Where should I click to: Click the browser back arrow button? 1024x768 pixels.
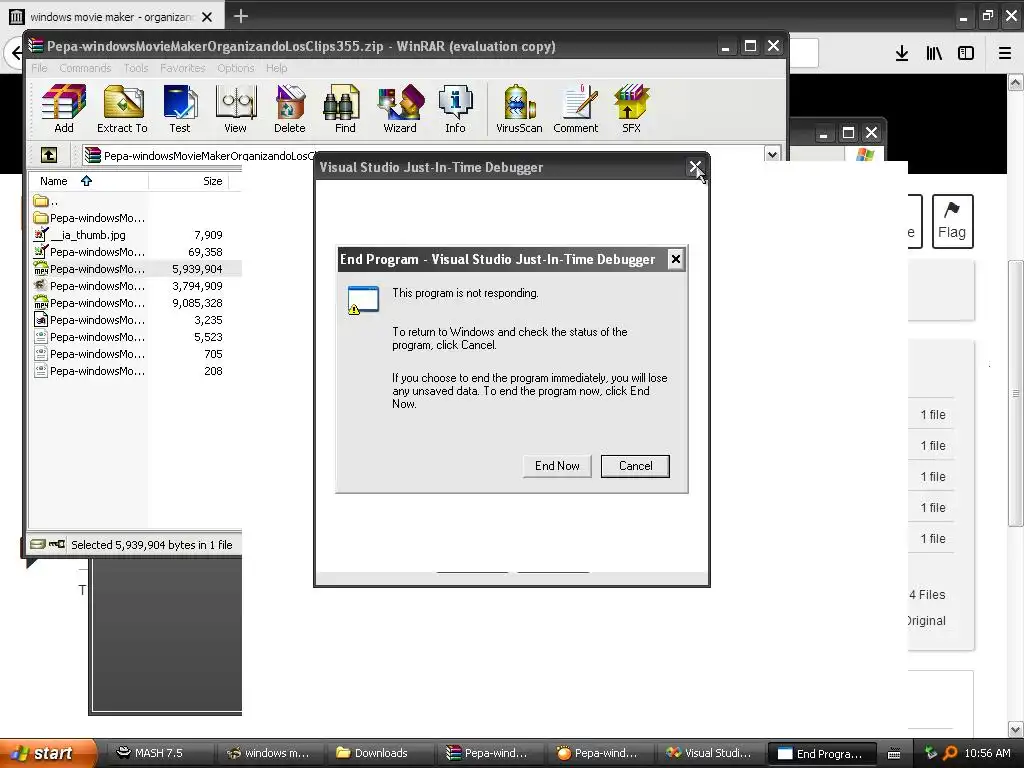tap(16, 54)
